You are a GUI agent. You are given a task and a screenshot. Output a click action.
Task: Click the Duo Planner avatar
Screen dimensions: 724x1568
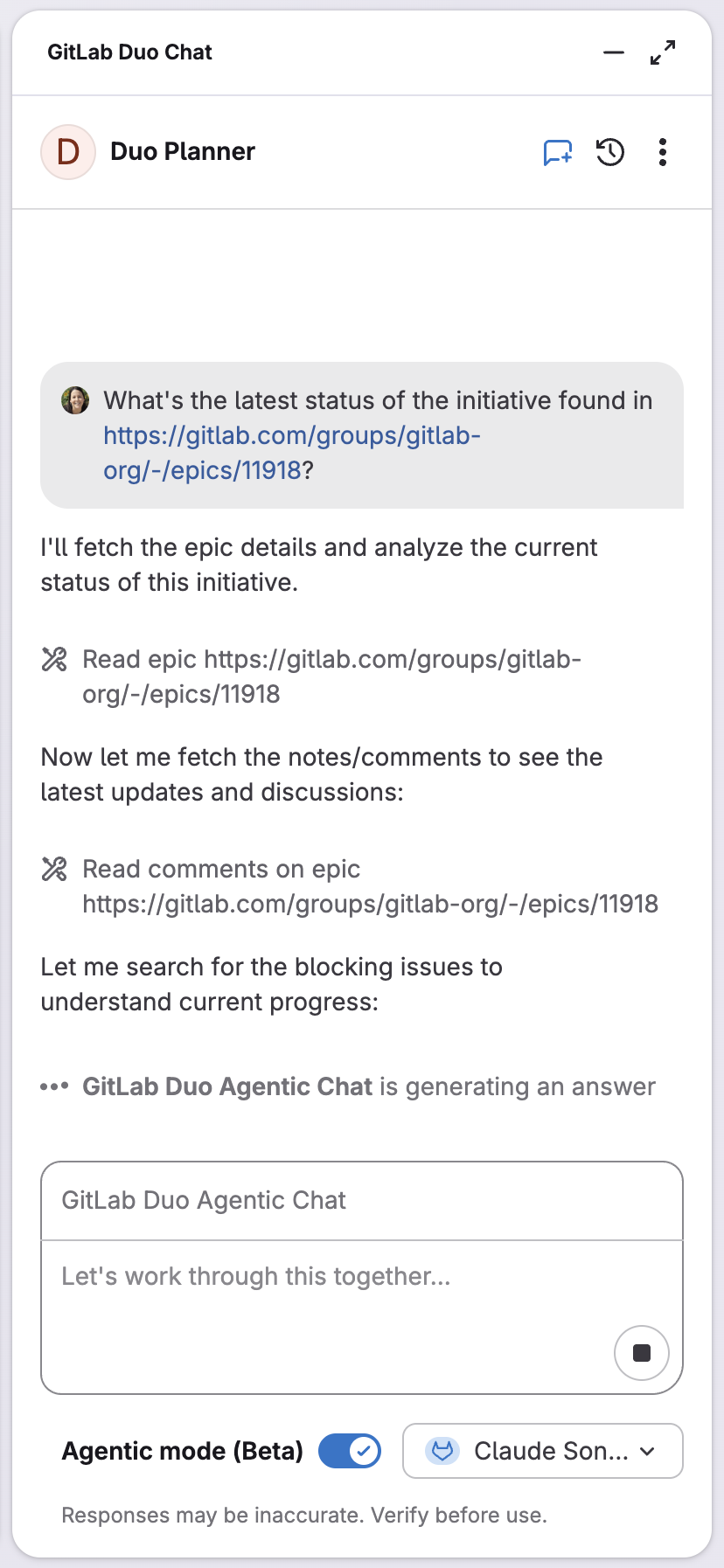pyautogui.click(x=68, y=151)
